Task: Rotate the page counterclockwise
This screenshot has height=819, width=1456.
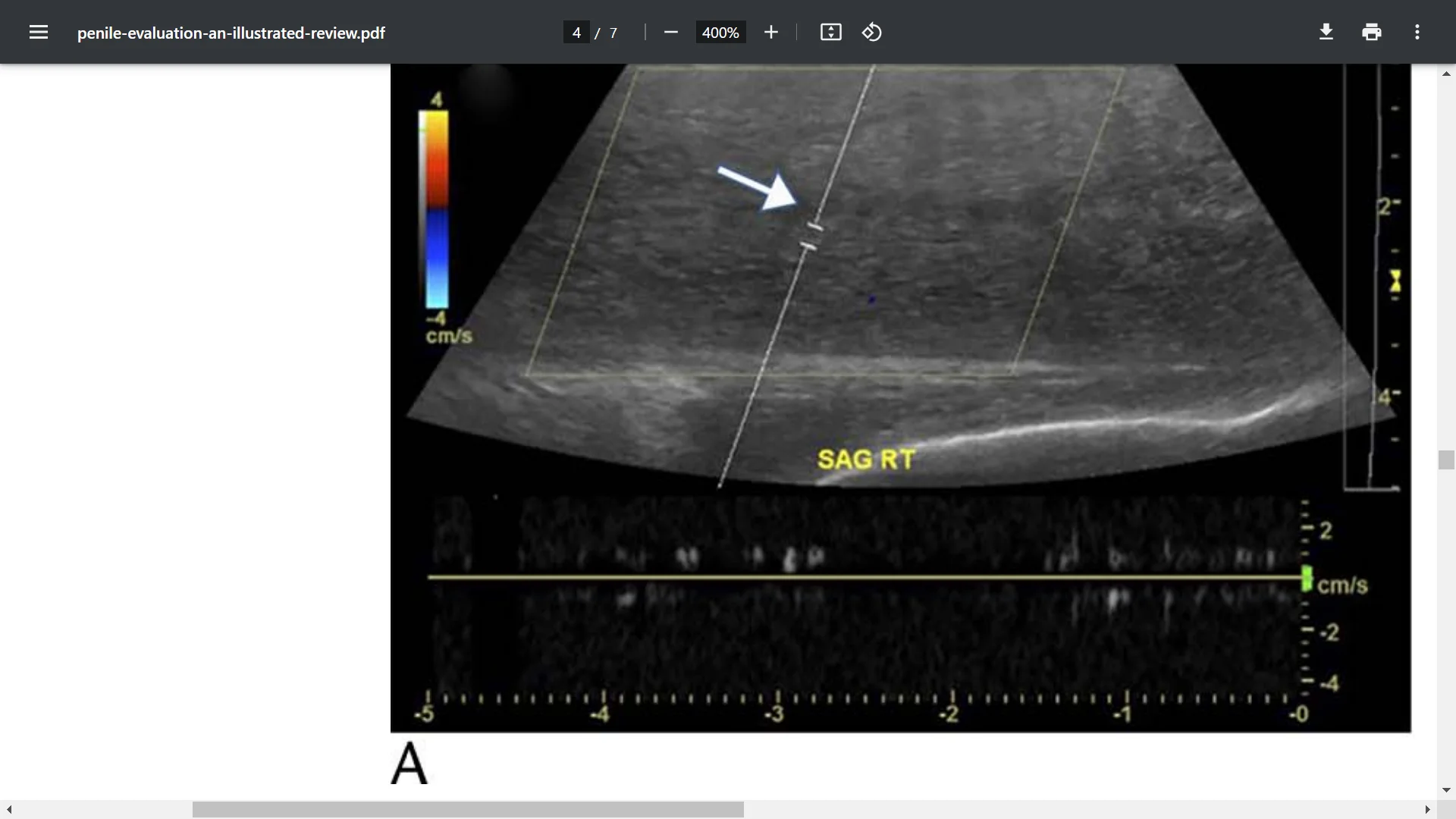Action: tap(871, 32)
